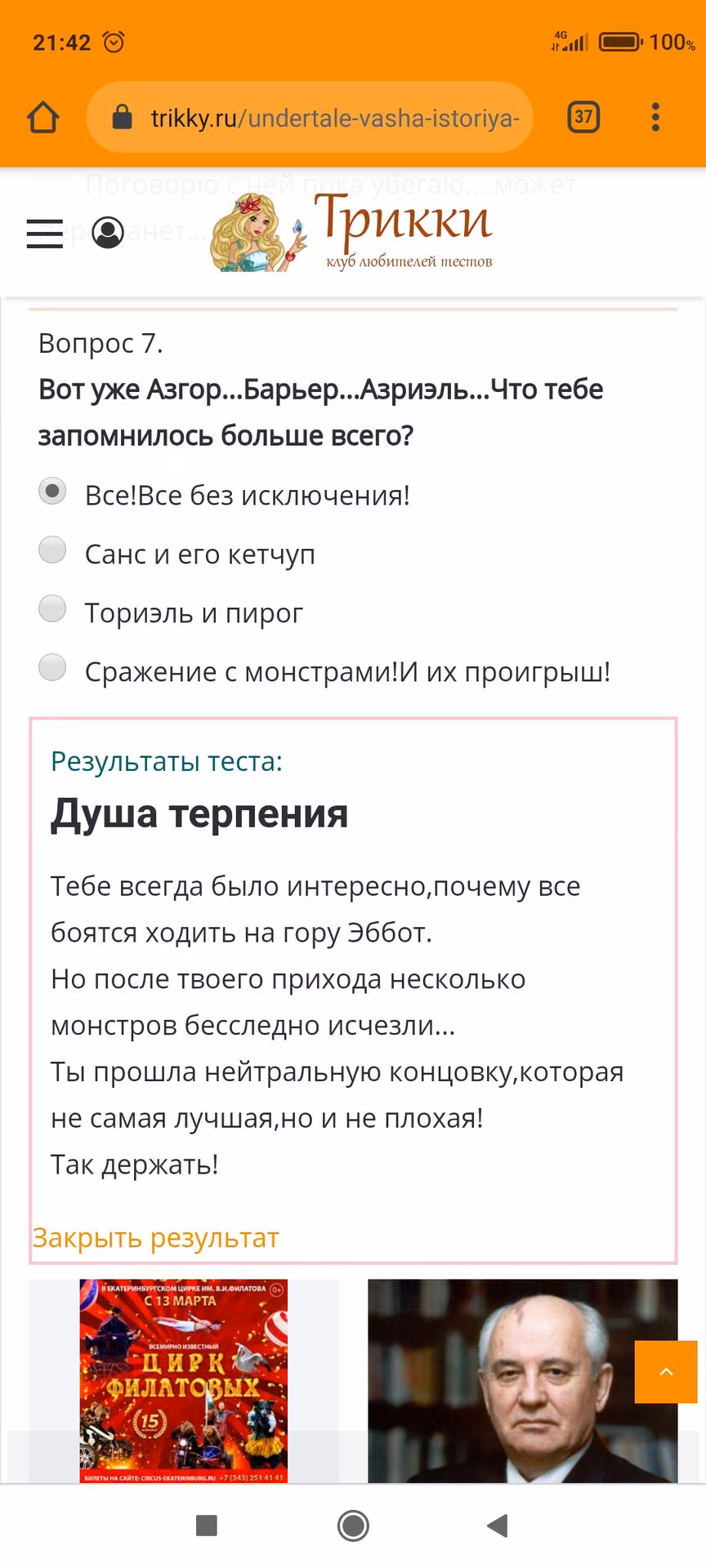This screenshot has width=706, height=1568.
Task: Open the browser three-dot menu
Action: click(x=655, y=118)
